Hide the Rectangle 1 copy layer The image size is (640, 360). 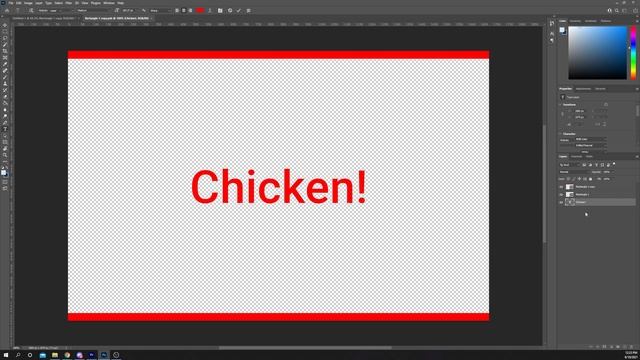(x=561, y=187)
